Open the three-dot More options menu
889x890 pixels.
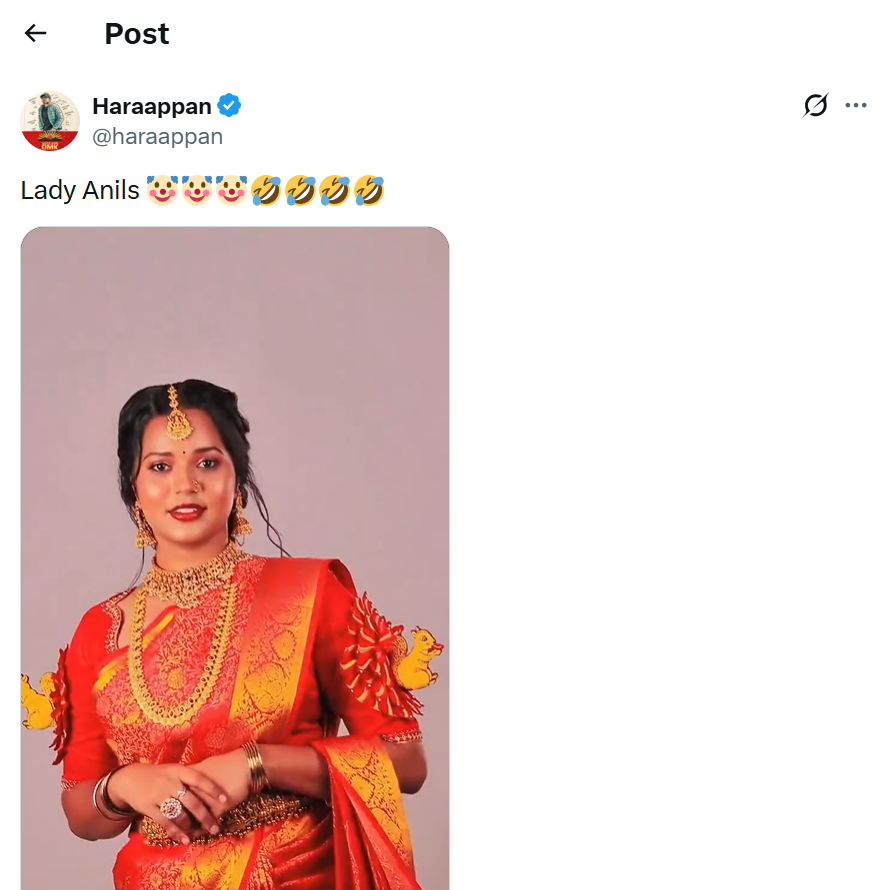(x=856, y=105)
